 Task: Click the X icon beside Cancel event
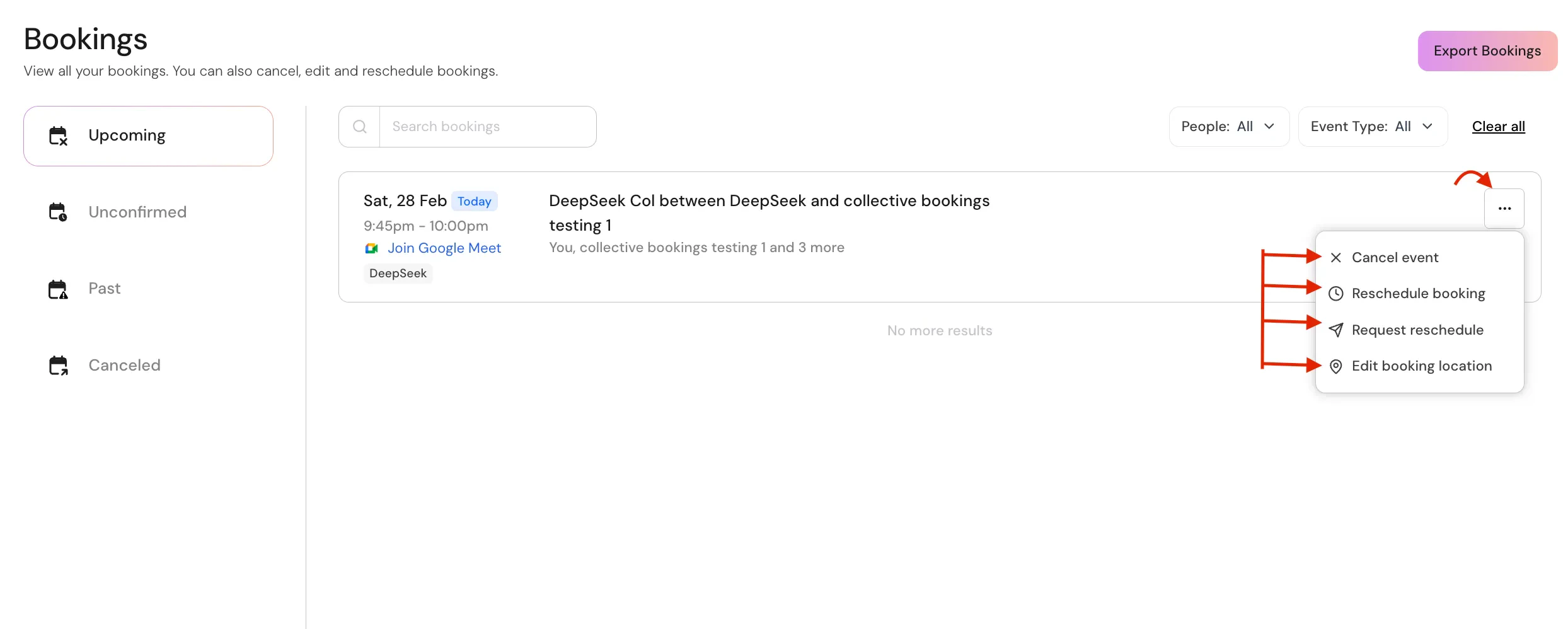coord(1335,257)
